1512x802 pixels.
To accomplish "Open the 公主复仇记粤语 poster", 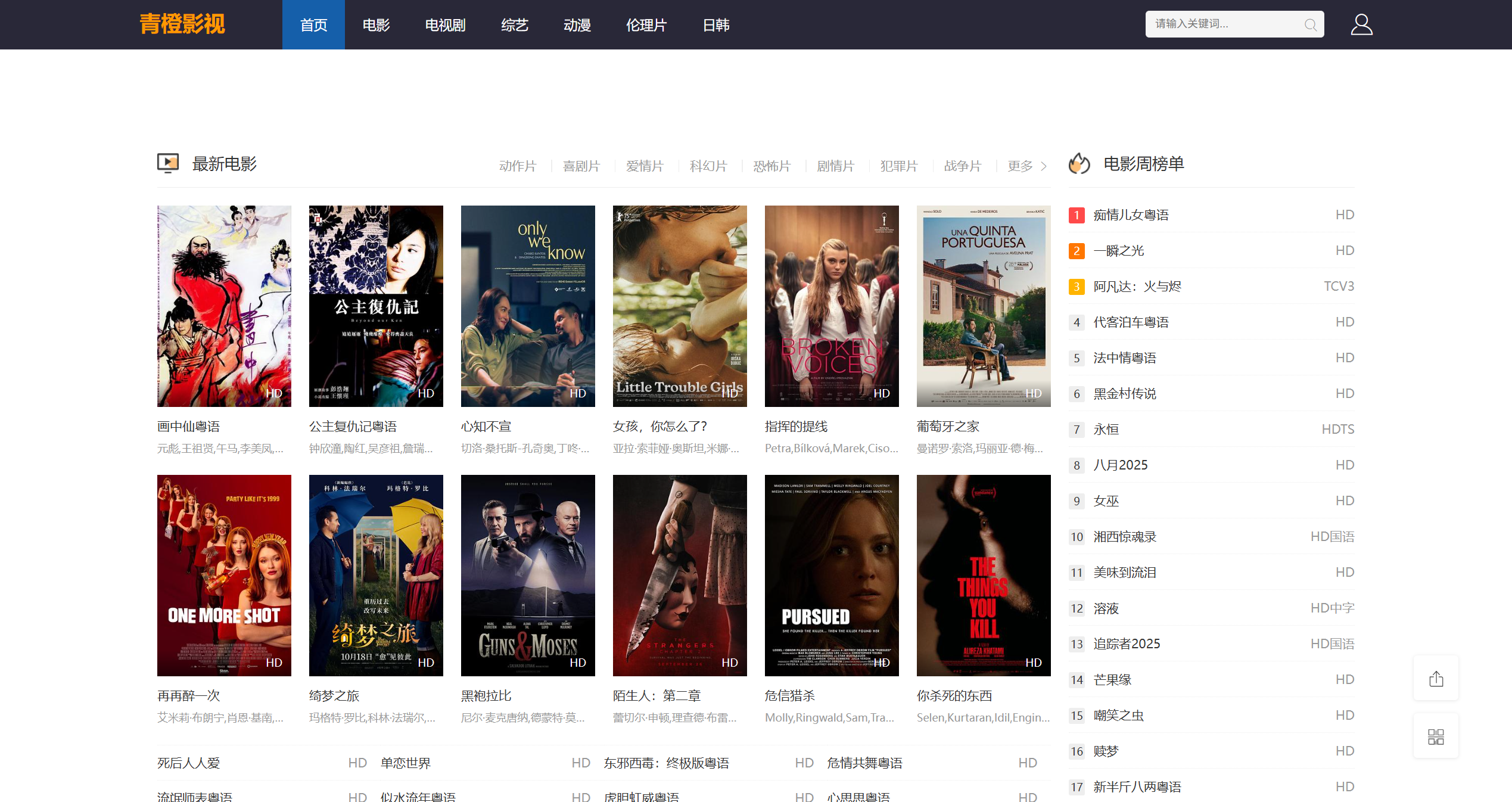I will point(376,306).
